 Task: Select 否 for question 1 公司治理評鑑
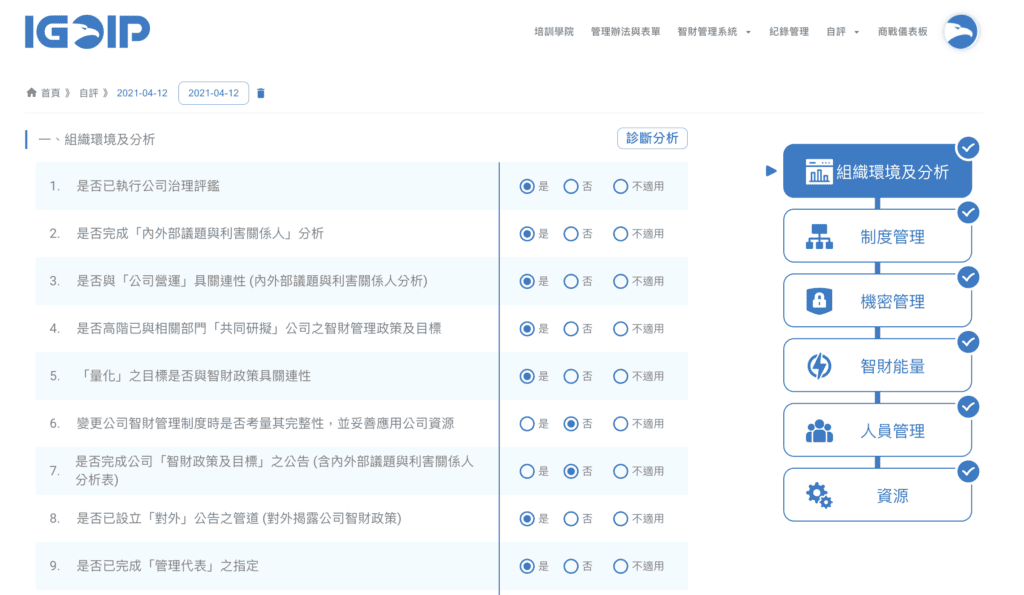click(x=571, y=186)
